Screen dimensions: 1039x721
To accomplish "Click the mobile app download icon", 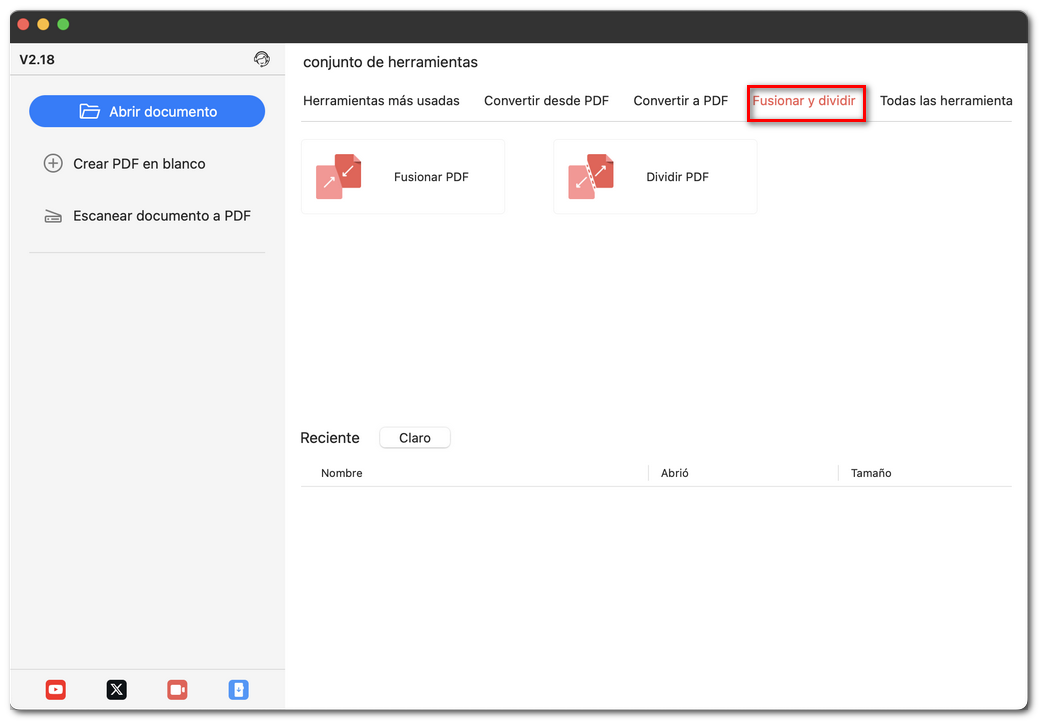I will point(238,690).
